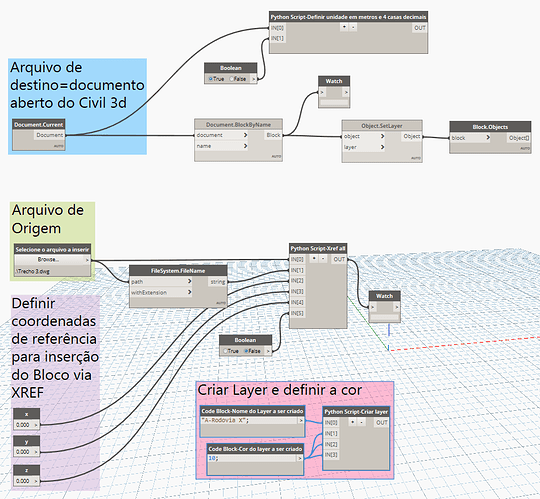Remove input port on Python Script-Definir unidade node
540x499 pixels.
tap(353, 27)
